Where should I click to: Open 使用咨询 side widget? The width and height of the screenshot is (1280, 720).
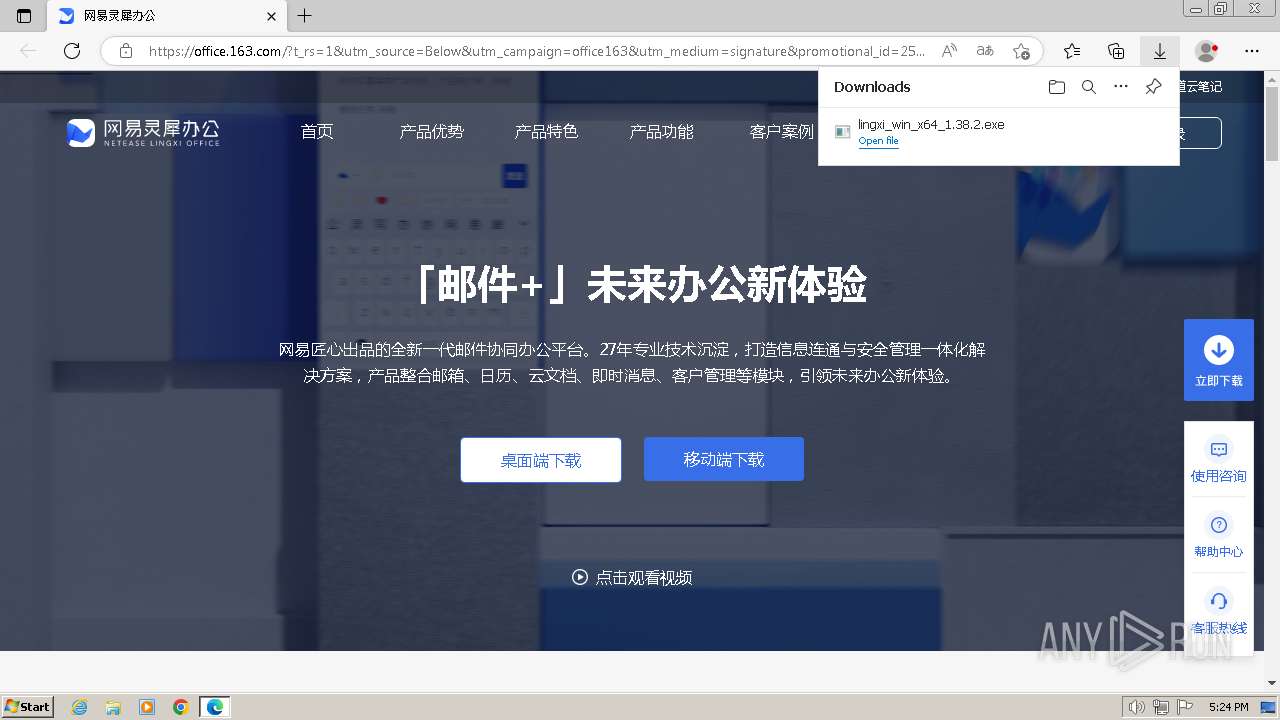1219,460
